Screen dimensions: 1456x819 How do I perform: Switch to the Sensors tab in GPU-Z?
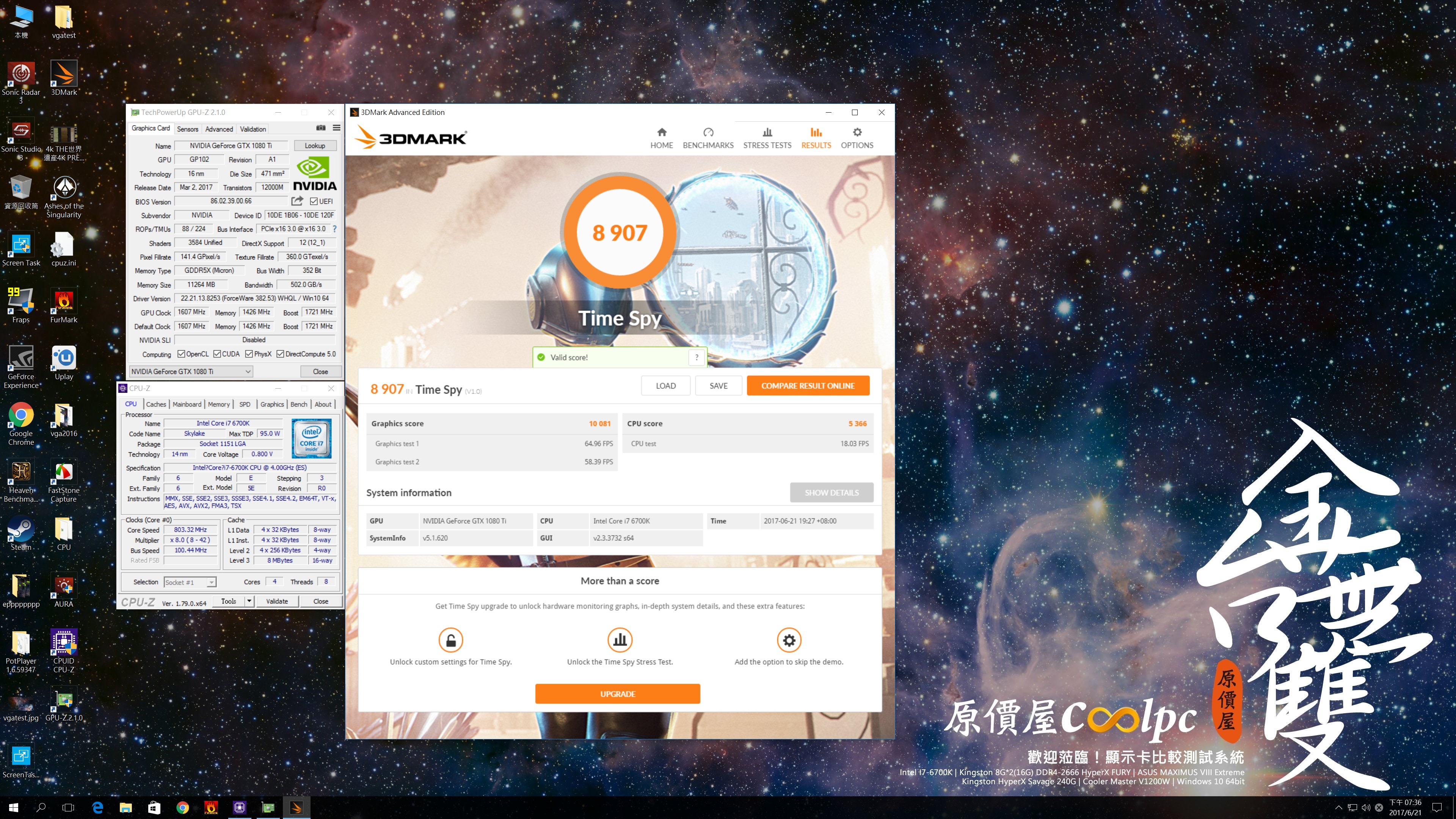(188, 129)
